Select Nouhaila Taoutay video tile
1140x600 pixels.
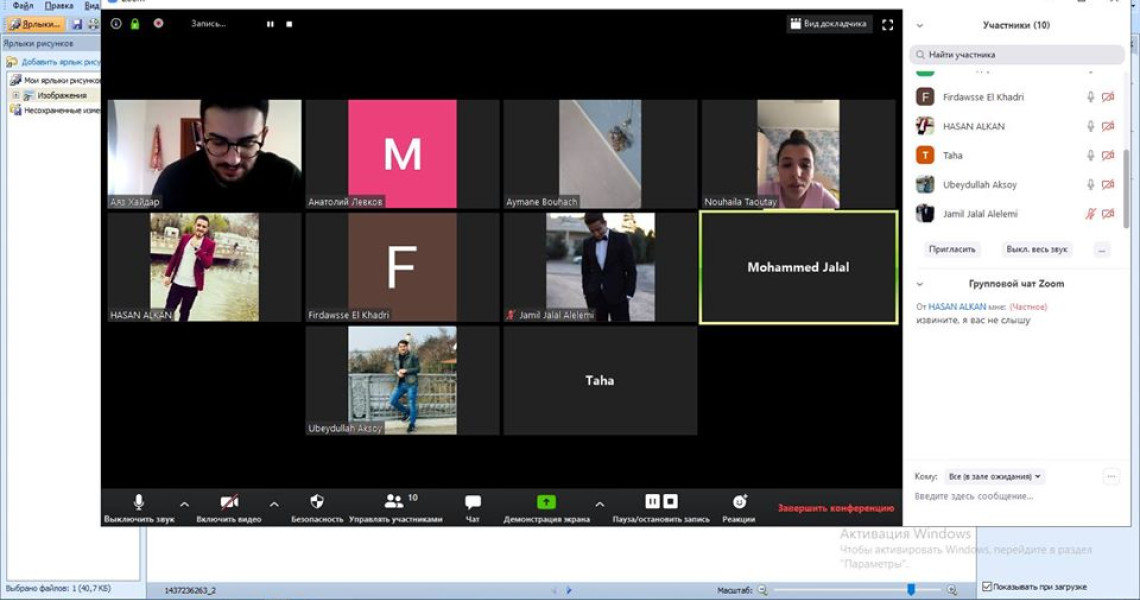tap(798, 154)
